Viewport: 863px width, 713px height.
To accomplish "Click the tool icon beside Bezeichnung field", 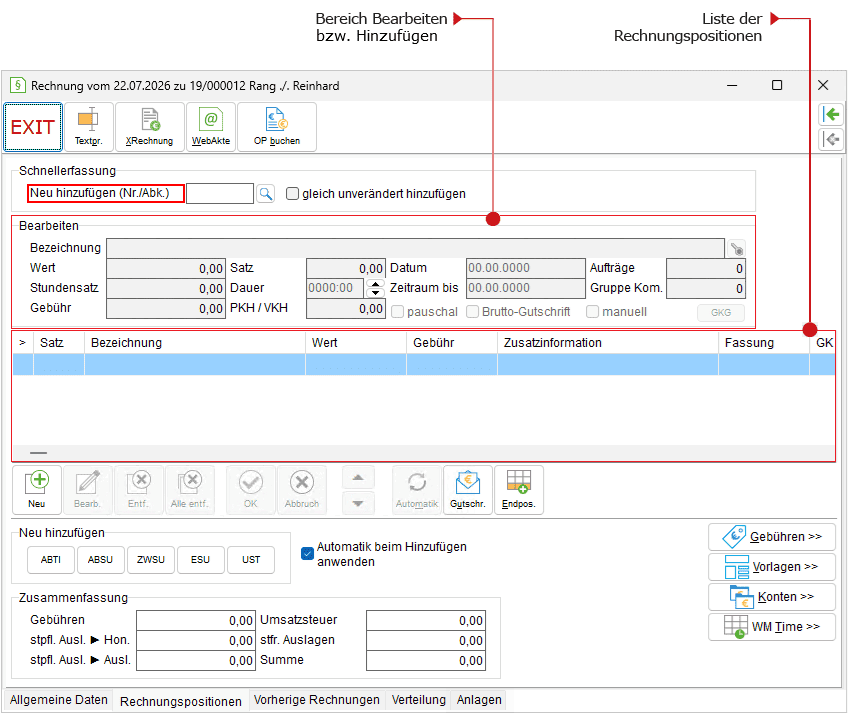I will pyautogui.click(x=736, y=248).
